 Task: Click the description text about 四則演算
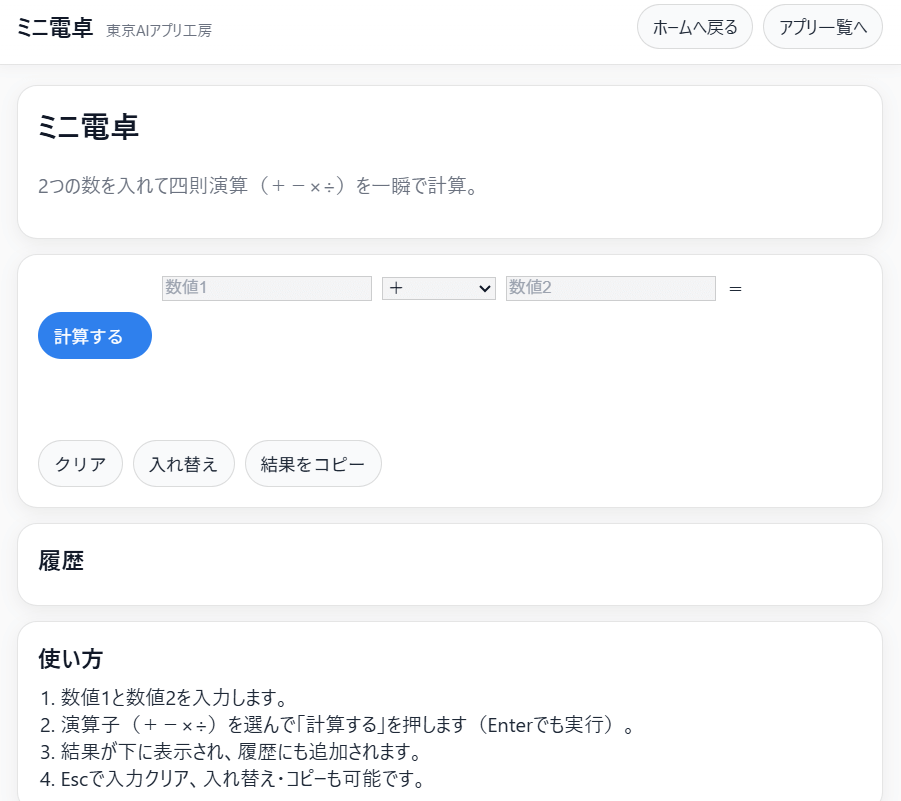(257, 186)
